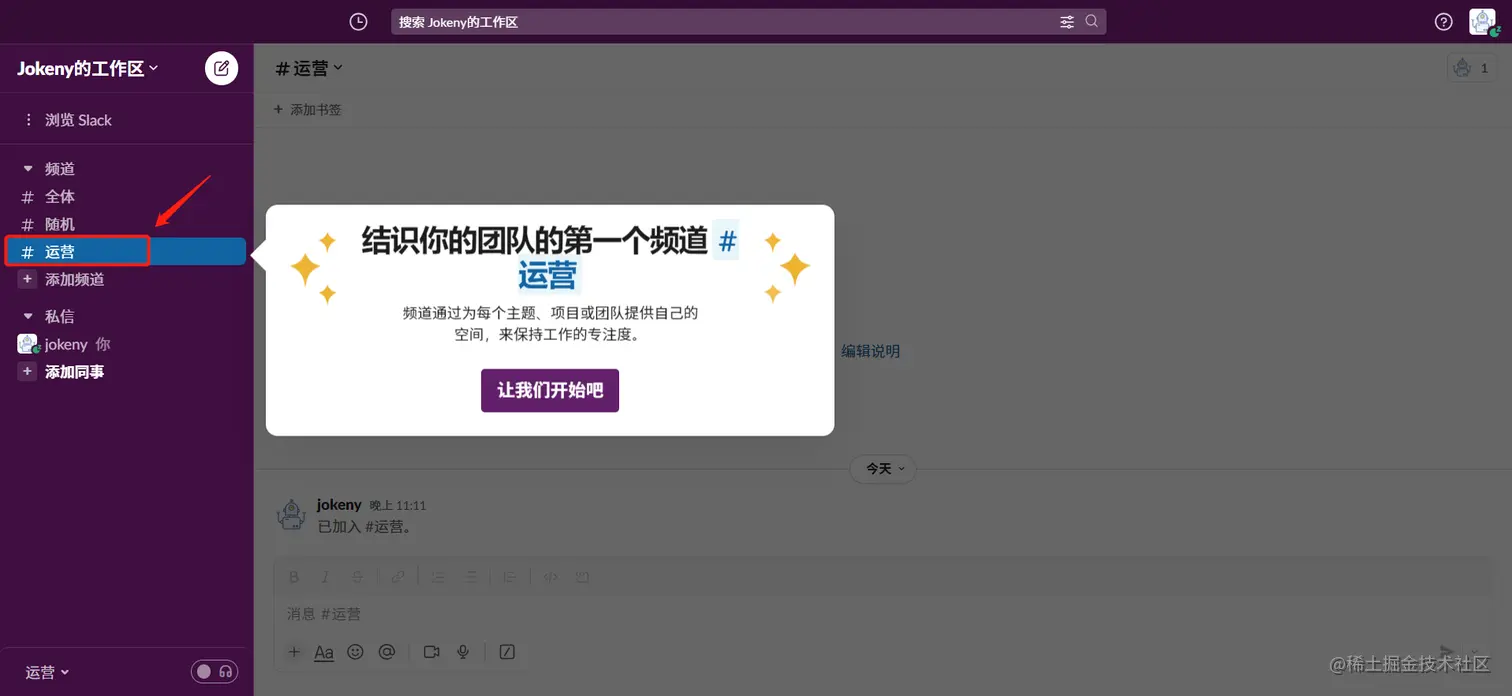
Task: Click the italic I formatting icon
Action: pos(325,577)
